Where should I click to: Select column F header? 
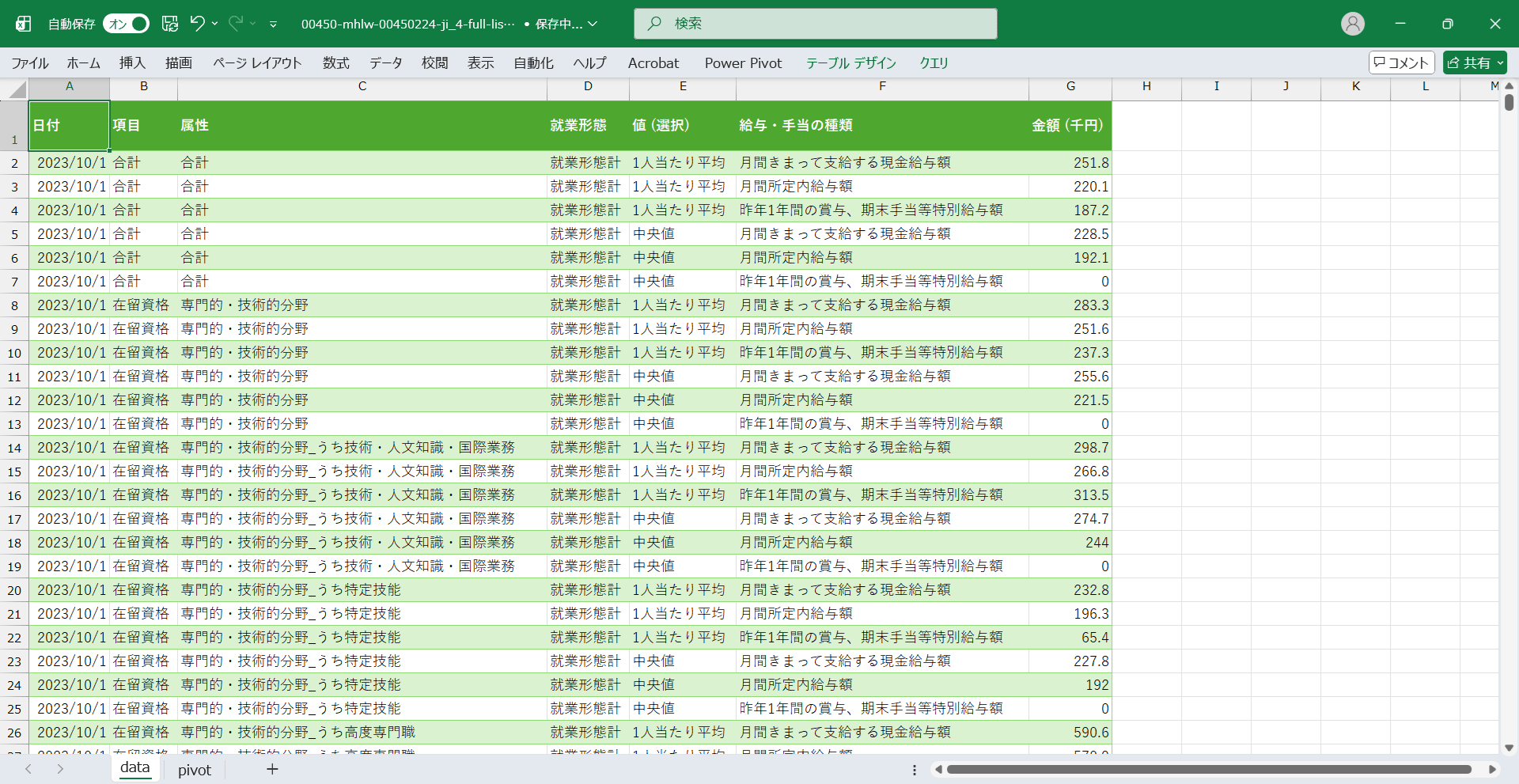[881, 86]
